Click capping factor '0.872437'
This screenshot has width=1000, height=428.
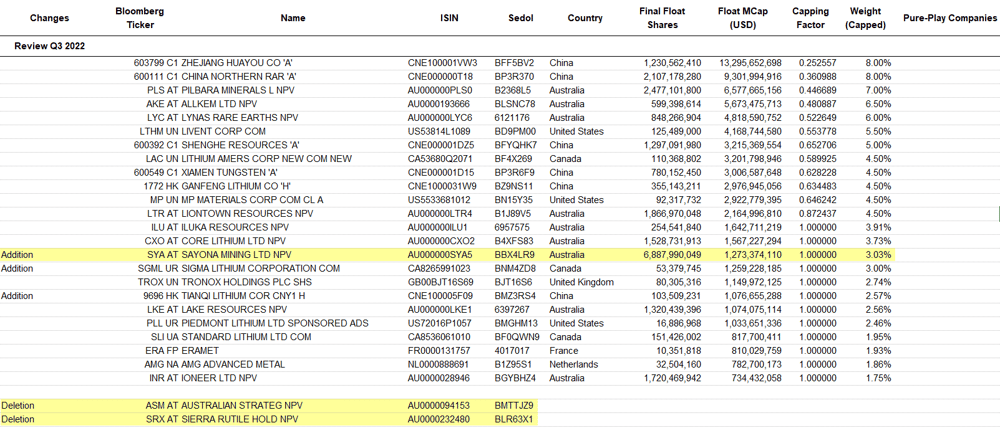(x=818, y=213)
